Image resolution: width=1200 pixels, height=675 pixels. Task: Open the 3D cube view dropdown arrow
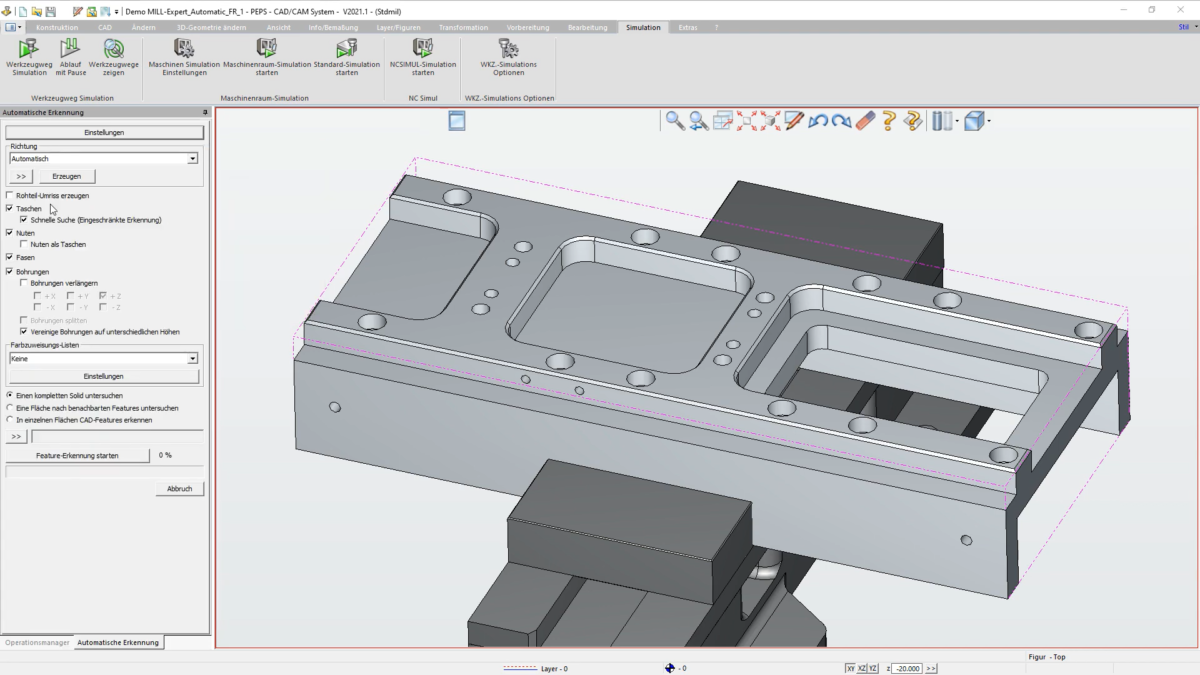pos(988,121)
